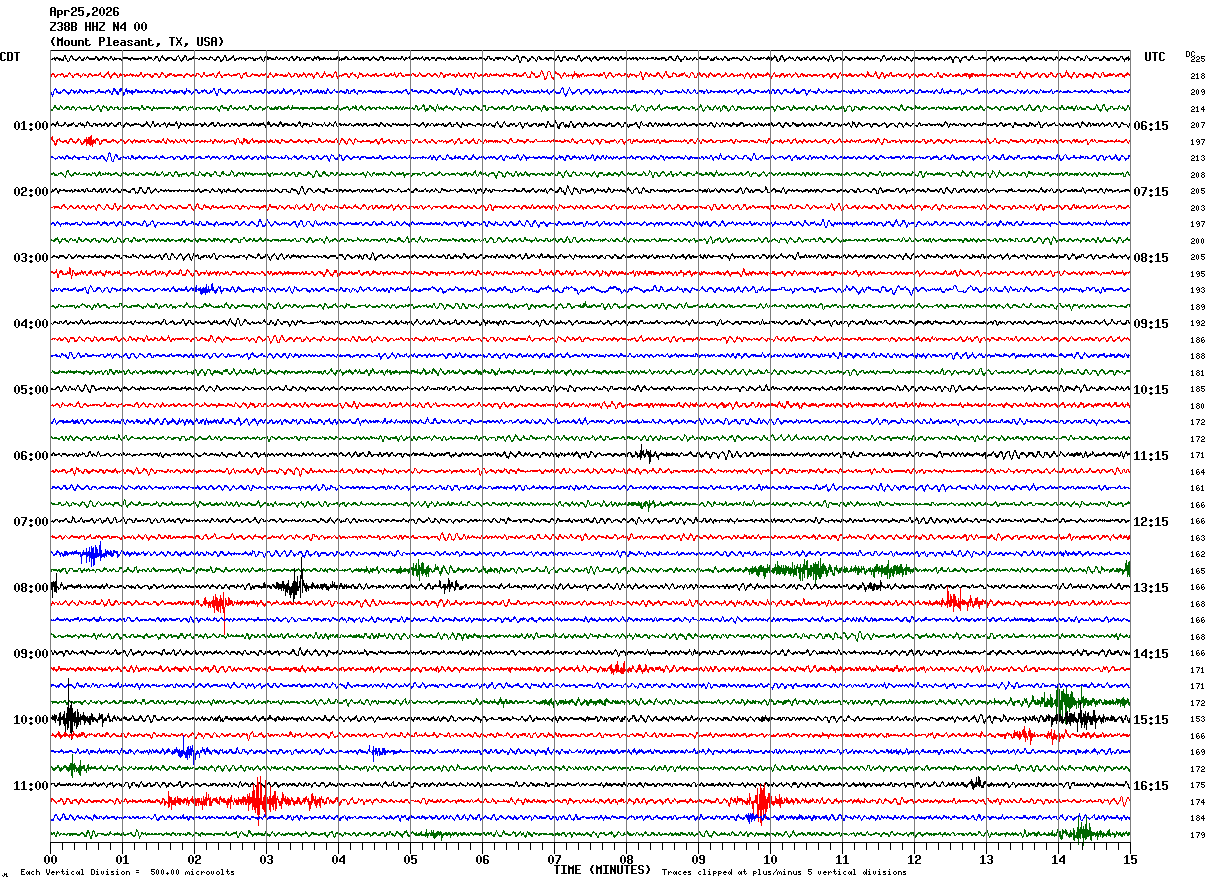Pick minute tick 09 on bottom axis
This screenshot has width=1210, height=886.
pos(698,859)
